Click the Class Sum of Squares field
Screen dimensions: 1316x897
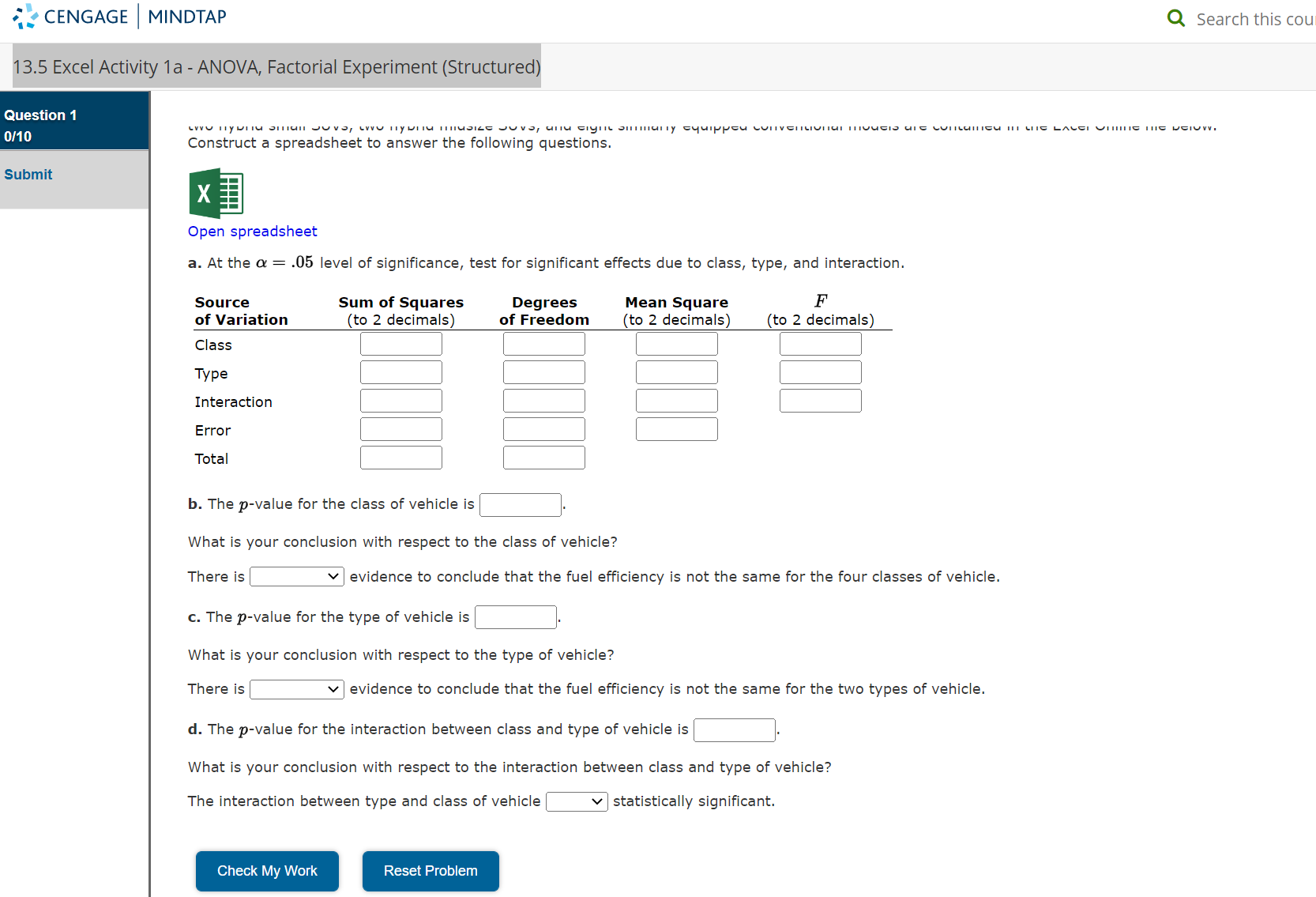pos(400,343)
